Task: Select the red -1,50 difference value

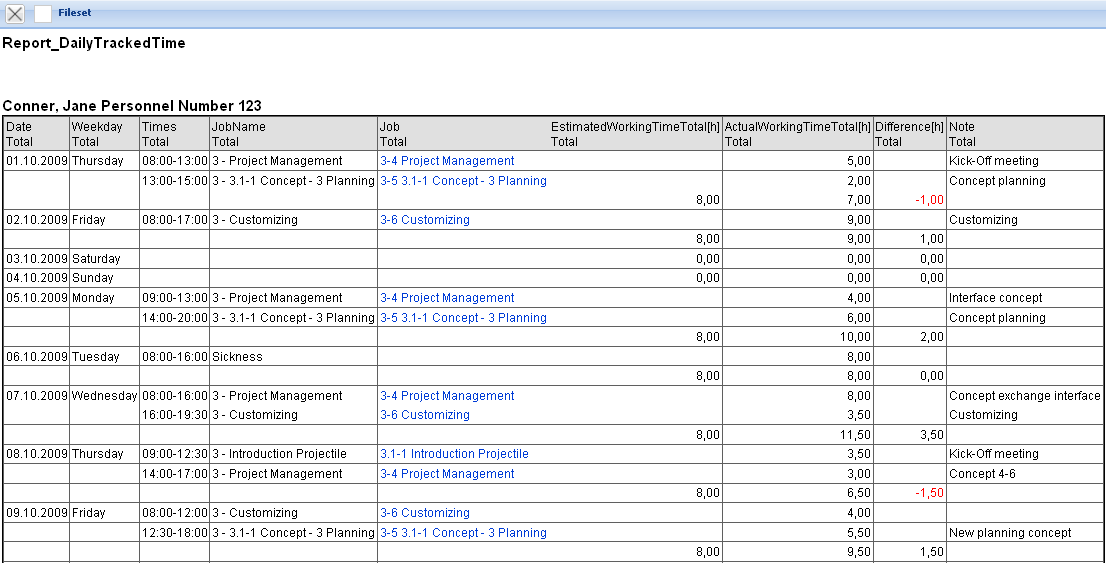Action: coord(928,493)
